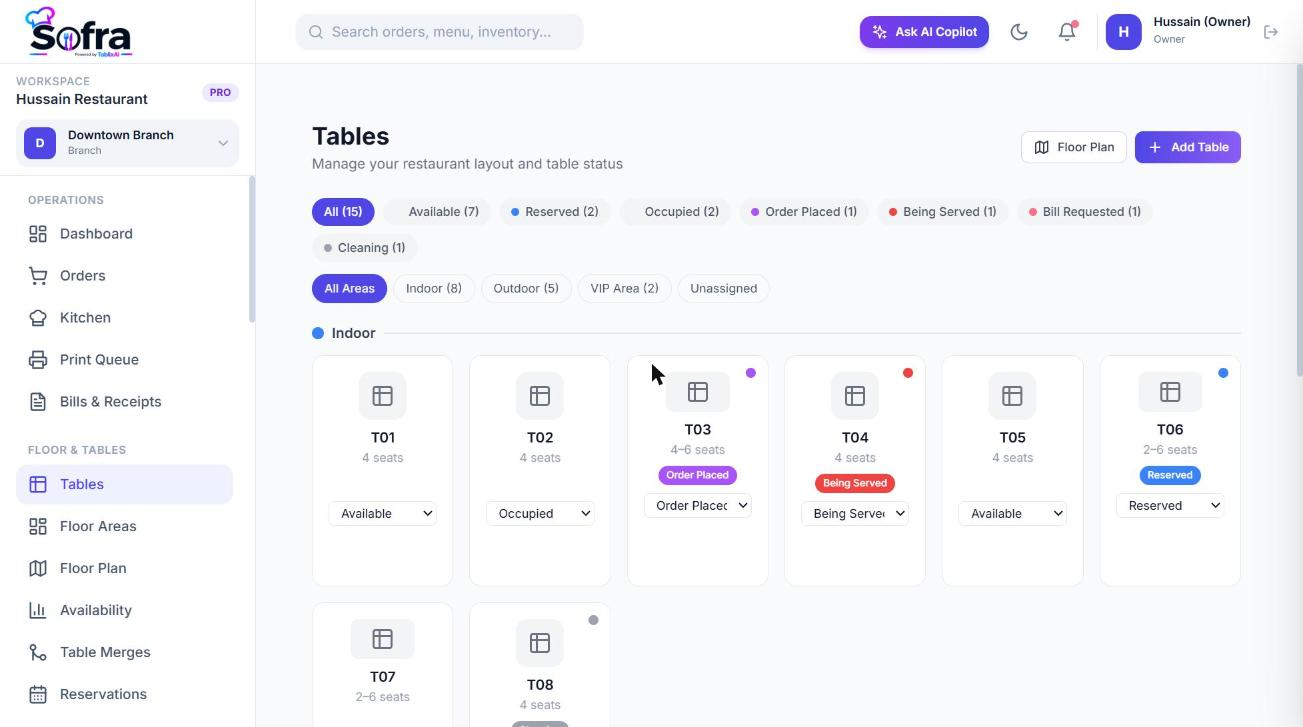Filter by Reserved (2) status
The width and height of the screenshot is (1303, 727).
(555, 212)
